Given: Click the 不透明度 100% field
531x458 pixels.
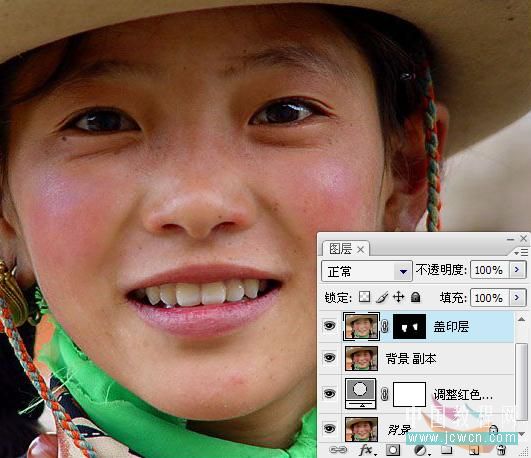Looking at the screenshot, I should 489,270.
